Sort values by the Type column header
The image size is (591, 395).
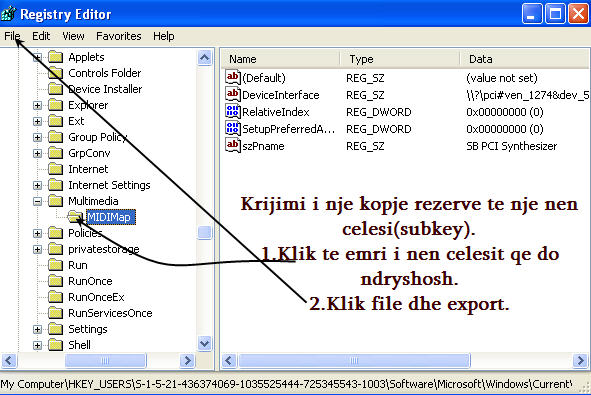pyautogui.click(x=400, y=59)
